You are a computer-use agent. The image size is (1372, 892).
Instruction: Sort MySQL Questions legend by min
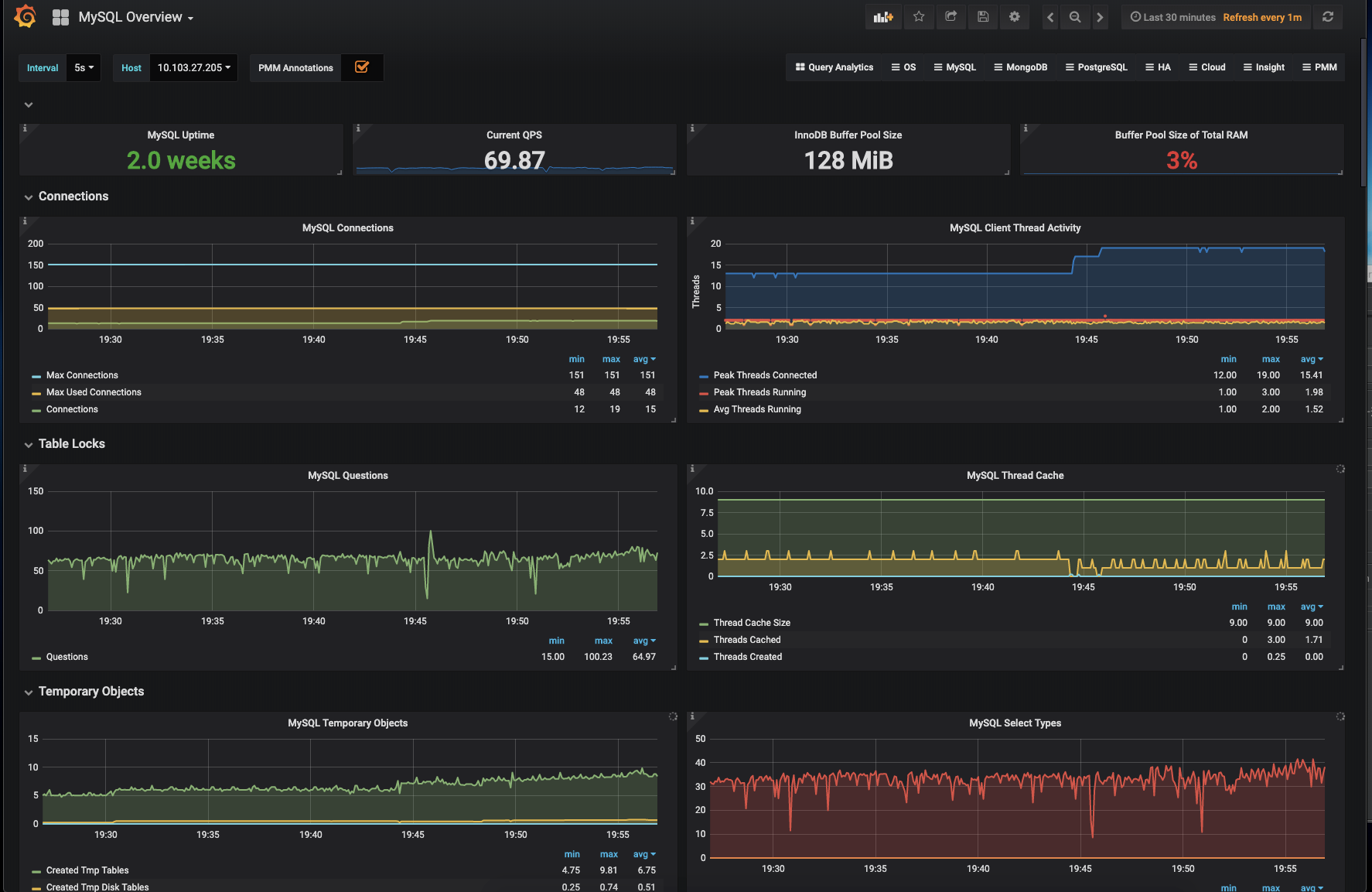coord(556,641)
